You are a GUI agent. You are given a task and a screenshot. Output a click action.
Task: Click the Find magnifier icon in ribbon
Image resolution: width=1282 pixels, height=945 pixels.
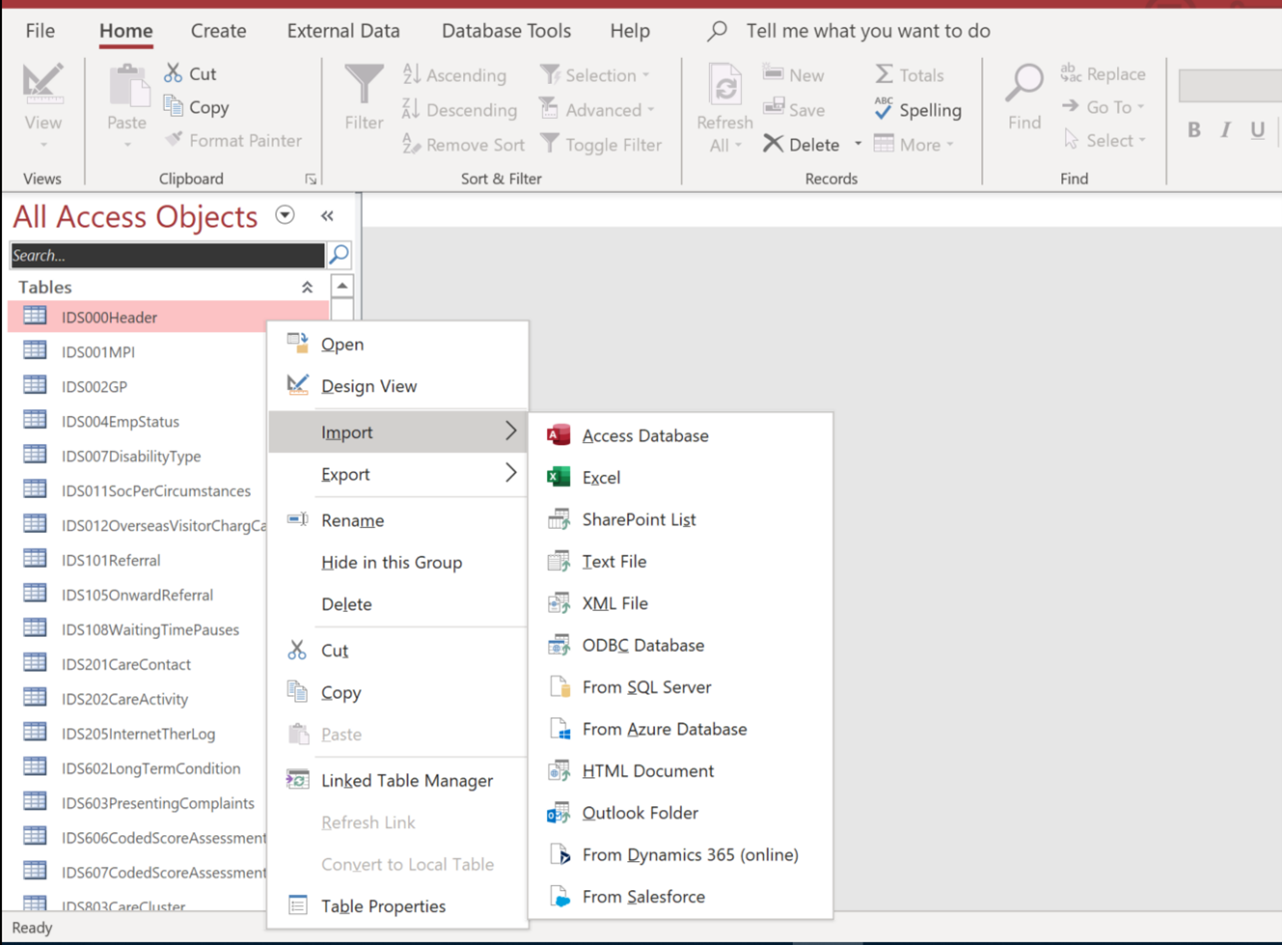[1024, 84]
